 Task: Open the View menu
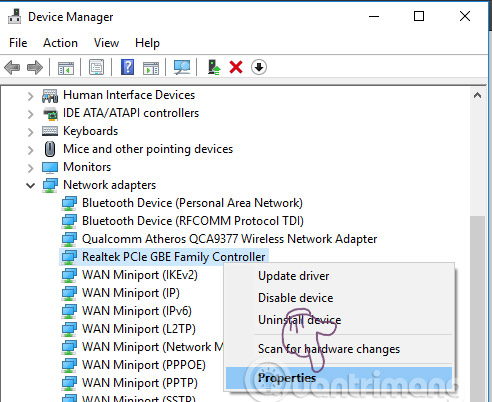click(106, 43)
